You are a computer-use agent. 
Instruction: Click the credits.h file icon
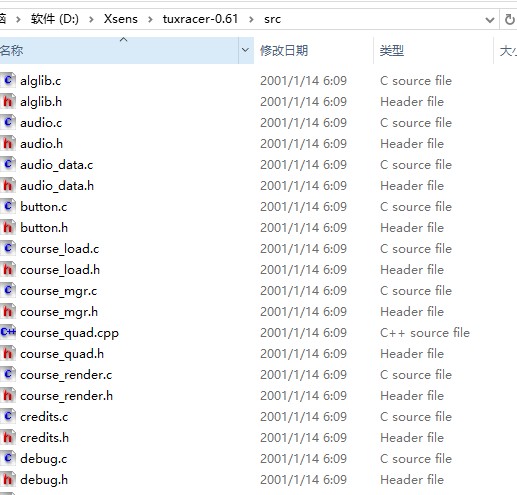8,437
